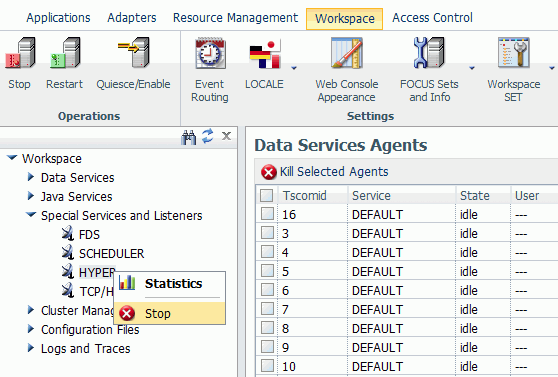Click the red Stop icon in context menu
This screenshot has height=377, width=558.
point(127,313)
